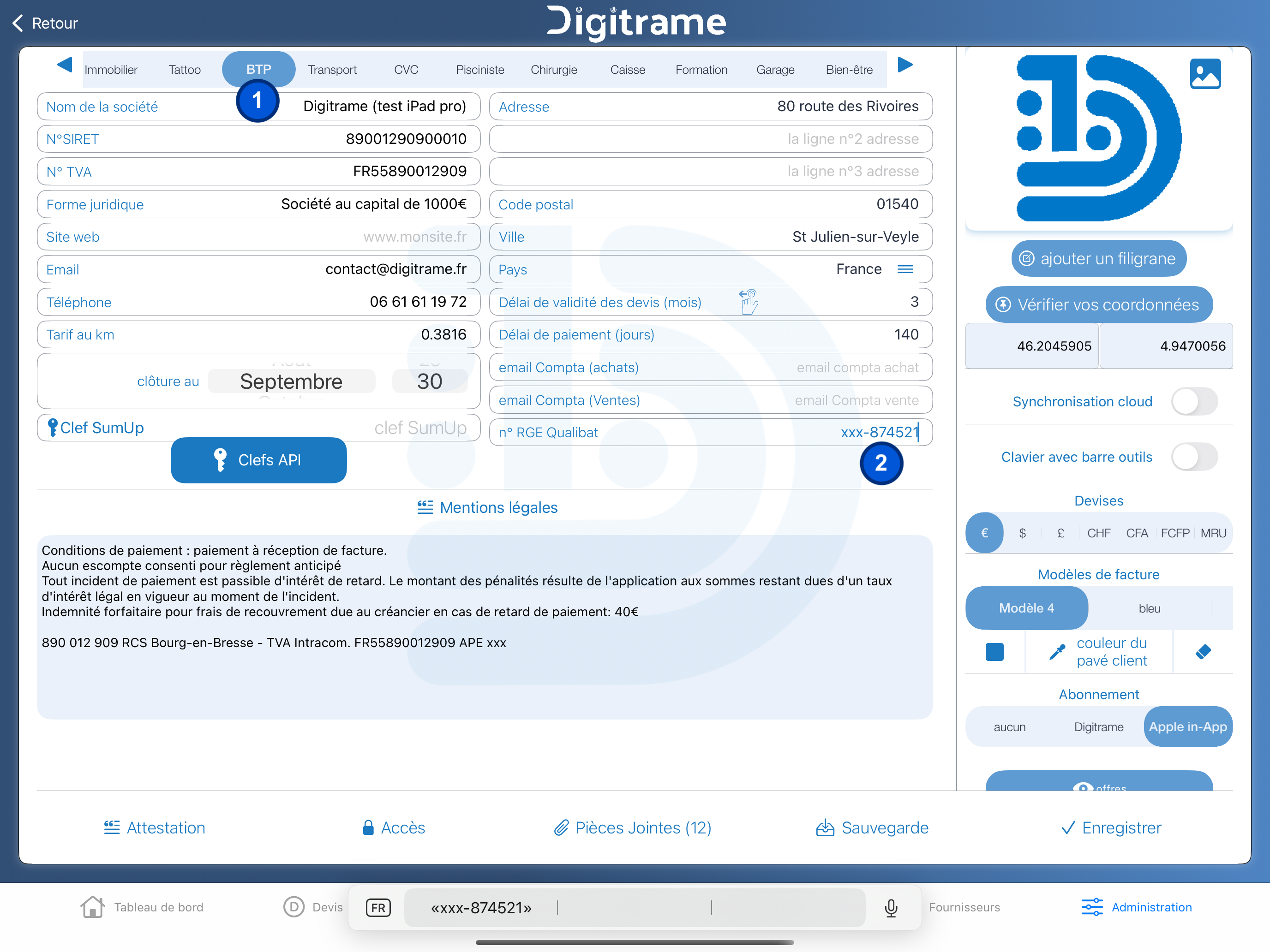Screen dimensions: 1270x952
Task: Open the Clefs API button
Action: pos(258,460)
